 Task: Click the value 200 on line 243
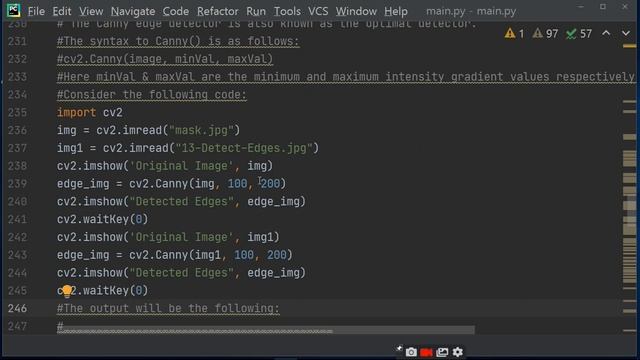[x=276, y=255]
